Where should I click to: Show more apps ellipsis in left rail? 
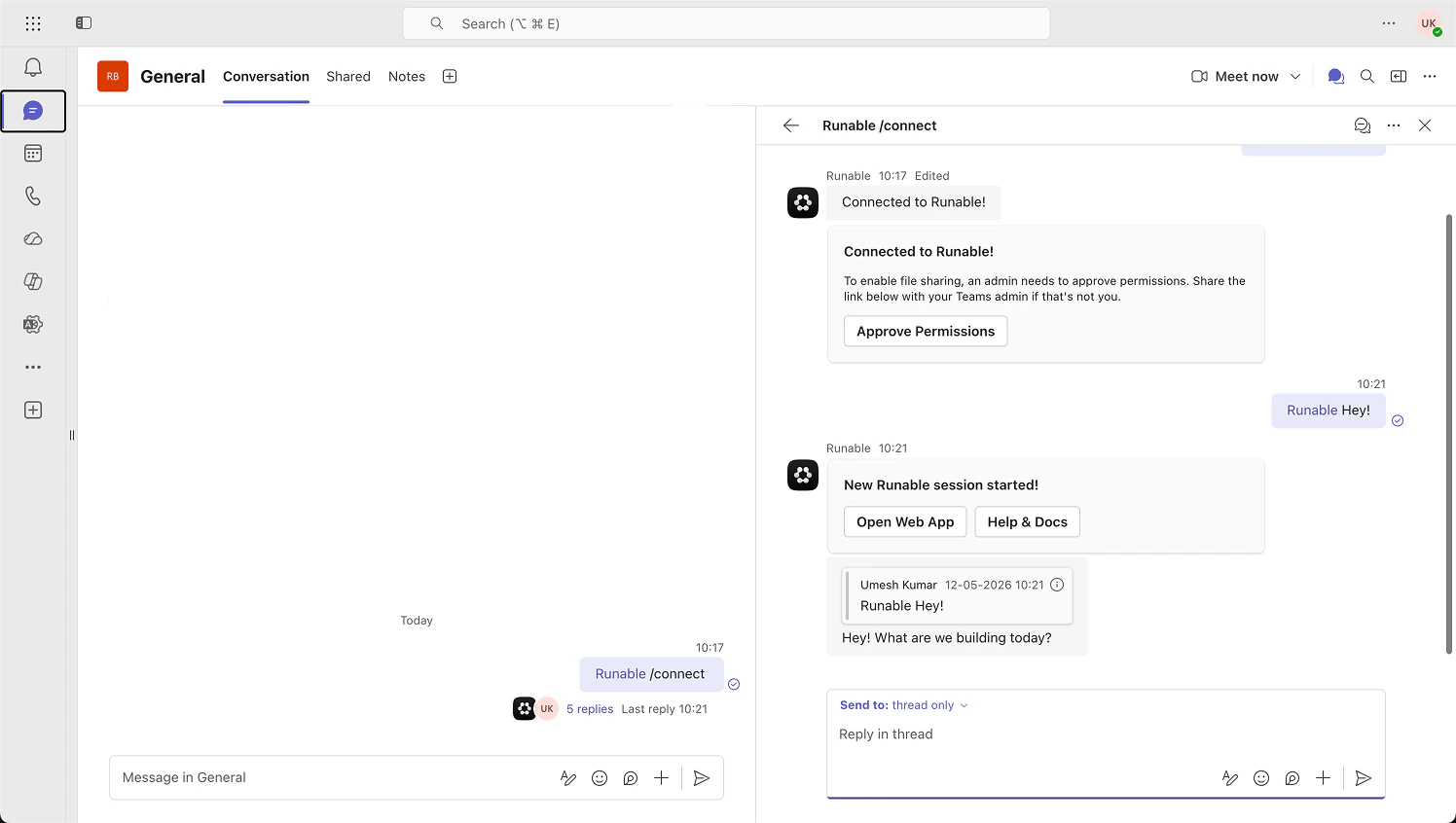pyautogui.click(x=33, y=368)
